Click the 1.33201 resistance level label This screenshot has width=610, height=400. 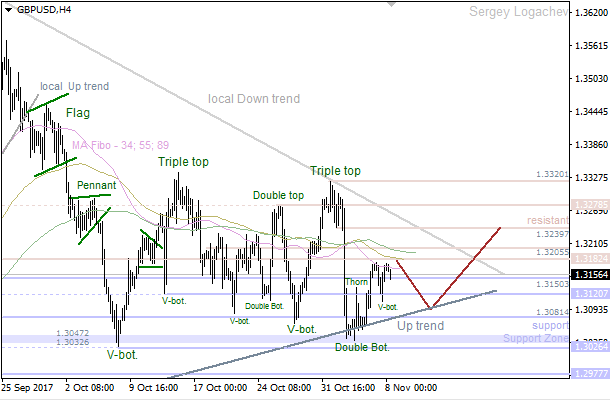[551, 174]
